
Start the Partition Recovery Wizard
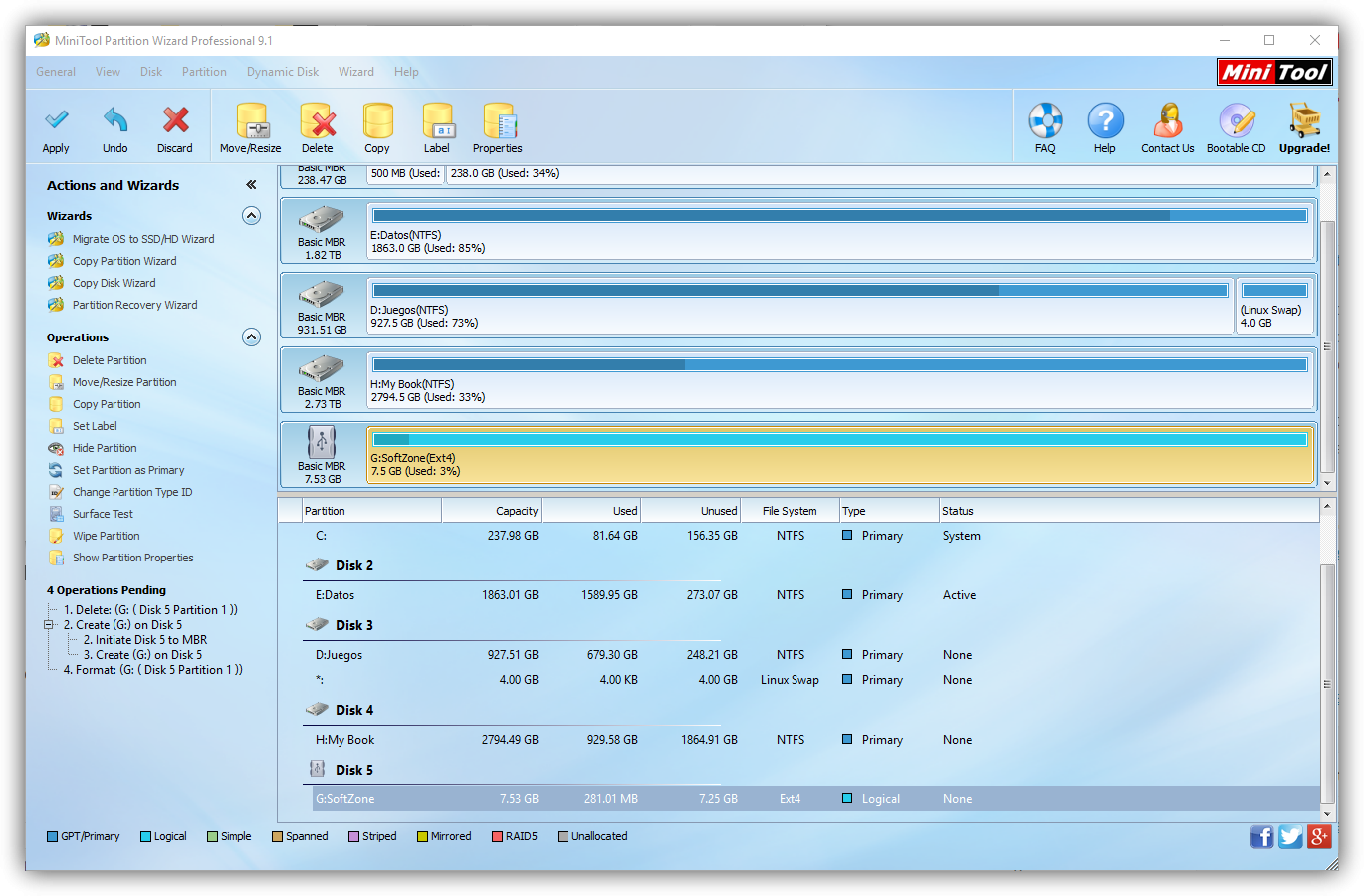(x=134, y=305)
